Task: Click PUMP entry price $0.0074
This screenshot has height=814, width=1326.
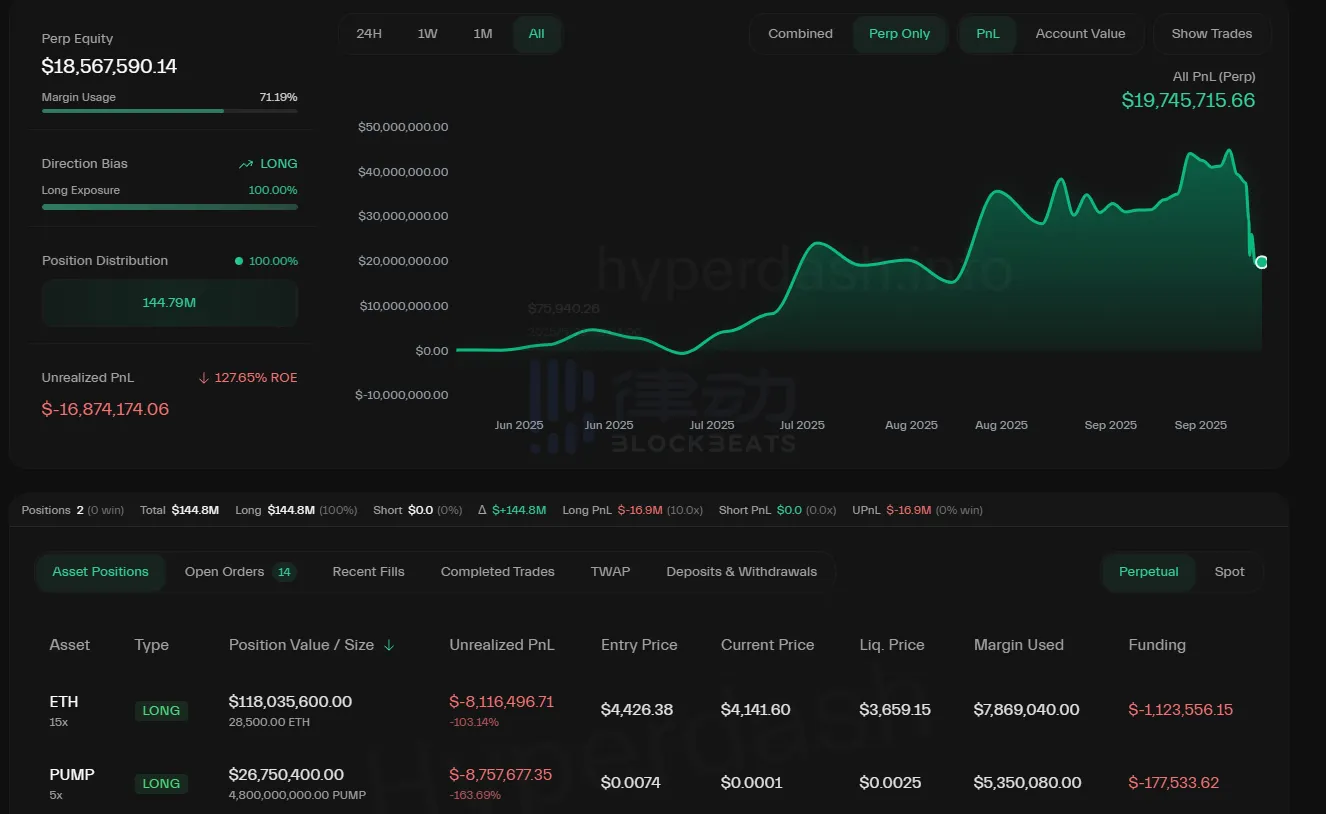Action: point(631,783)
